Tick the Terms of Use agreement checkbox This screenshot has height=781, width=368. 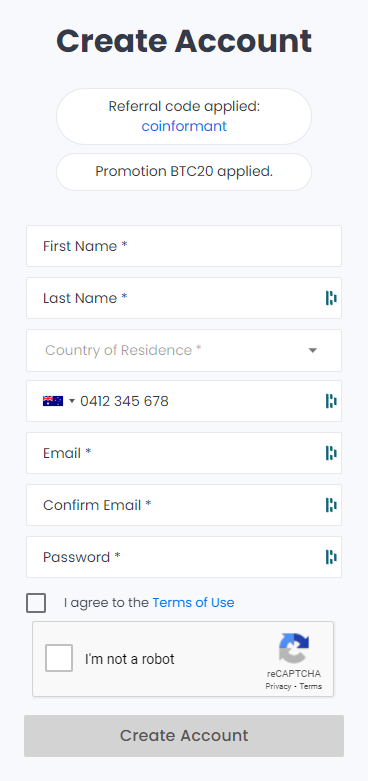(36, 603)
